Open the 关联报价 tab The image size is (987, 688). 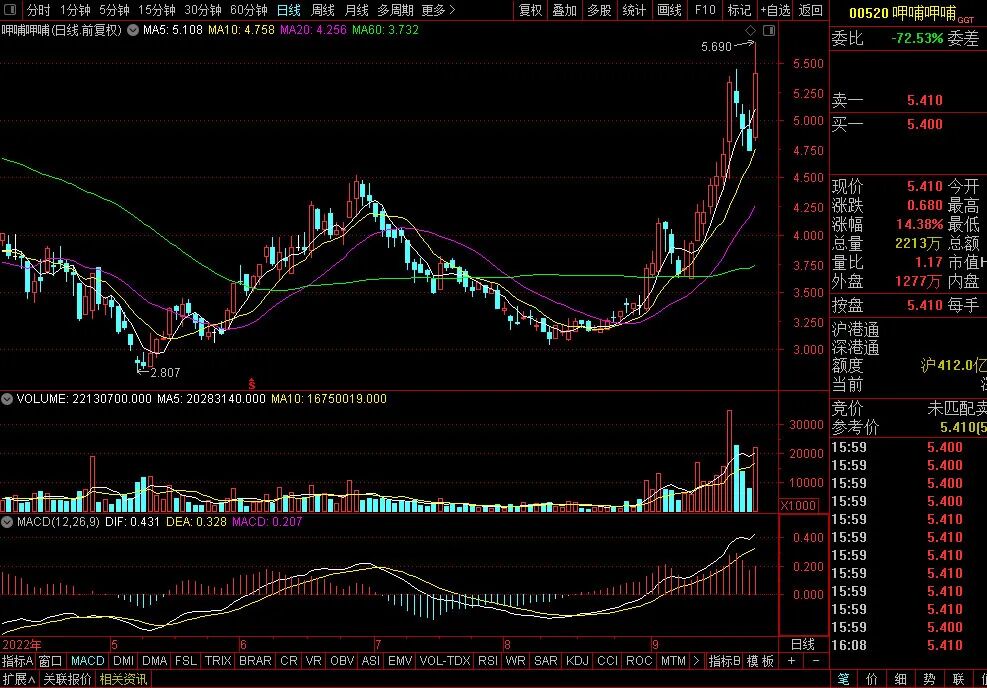68,679
